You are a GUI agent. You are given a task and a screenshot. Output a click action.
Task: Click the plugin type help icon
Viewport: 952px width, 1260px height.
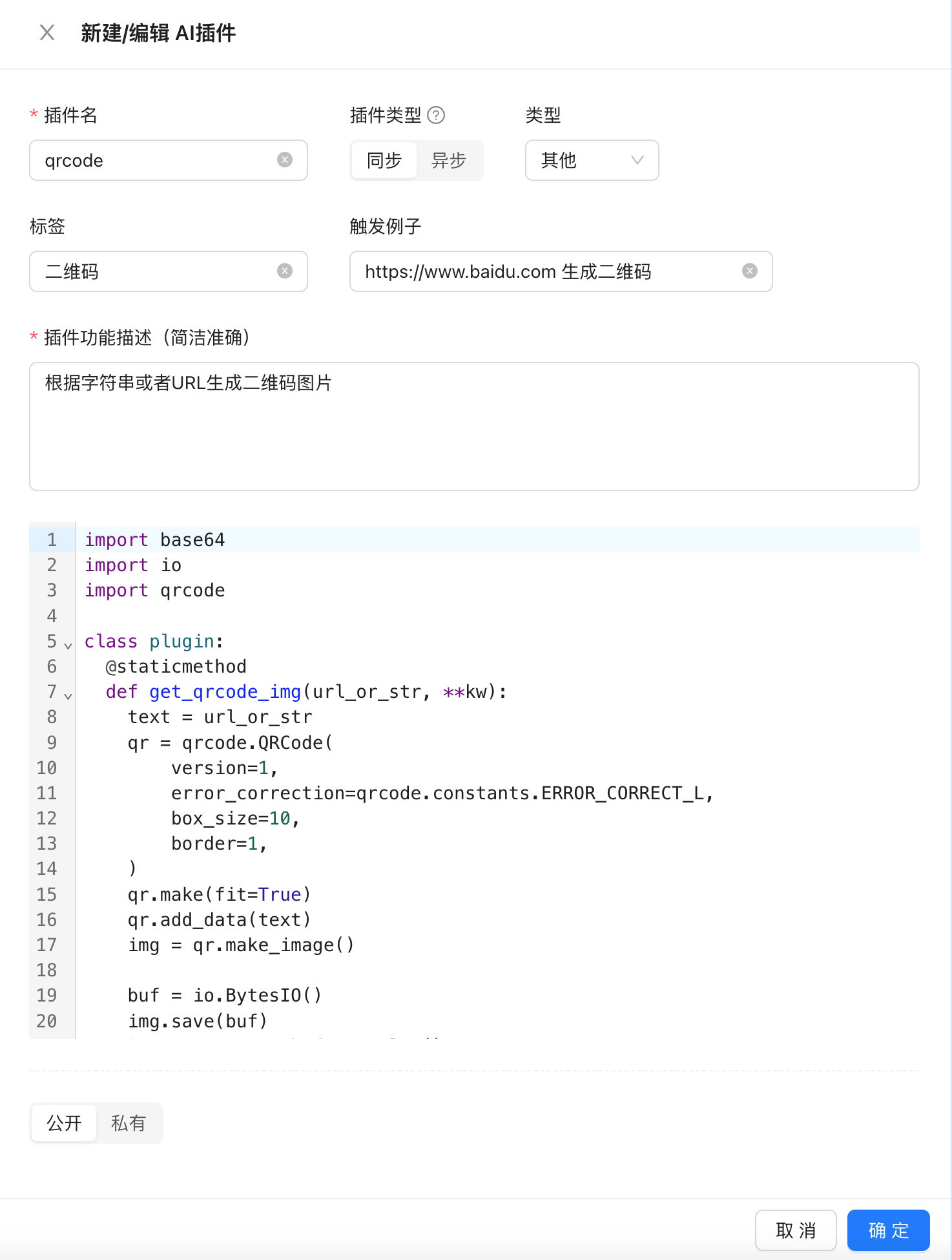point(436,115)
